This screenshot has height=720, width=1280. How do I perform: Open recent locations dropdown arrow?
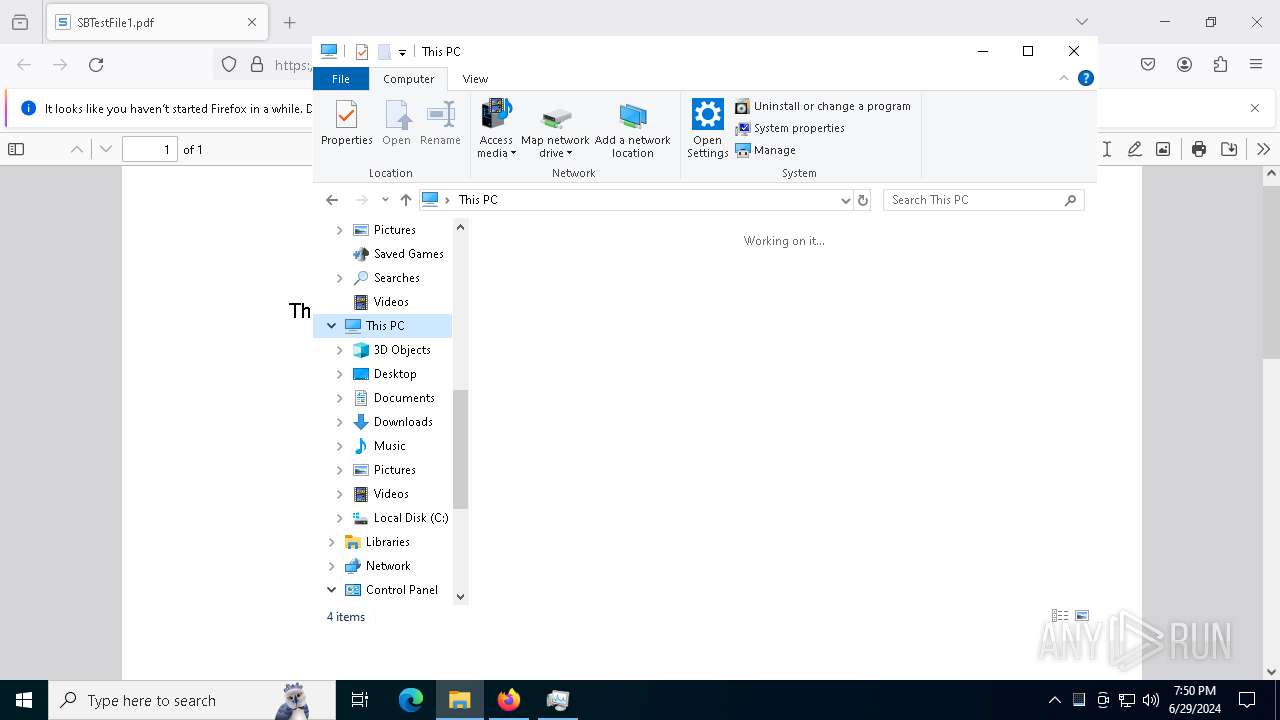385,200
